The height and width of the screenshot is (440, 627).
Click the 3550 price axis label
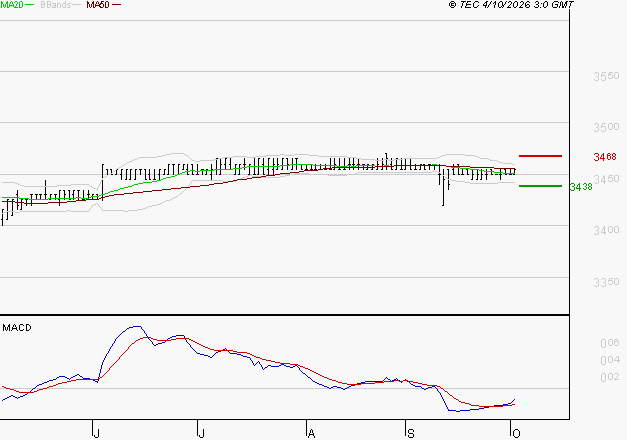point(606,76)
